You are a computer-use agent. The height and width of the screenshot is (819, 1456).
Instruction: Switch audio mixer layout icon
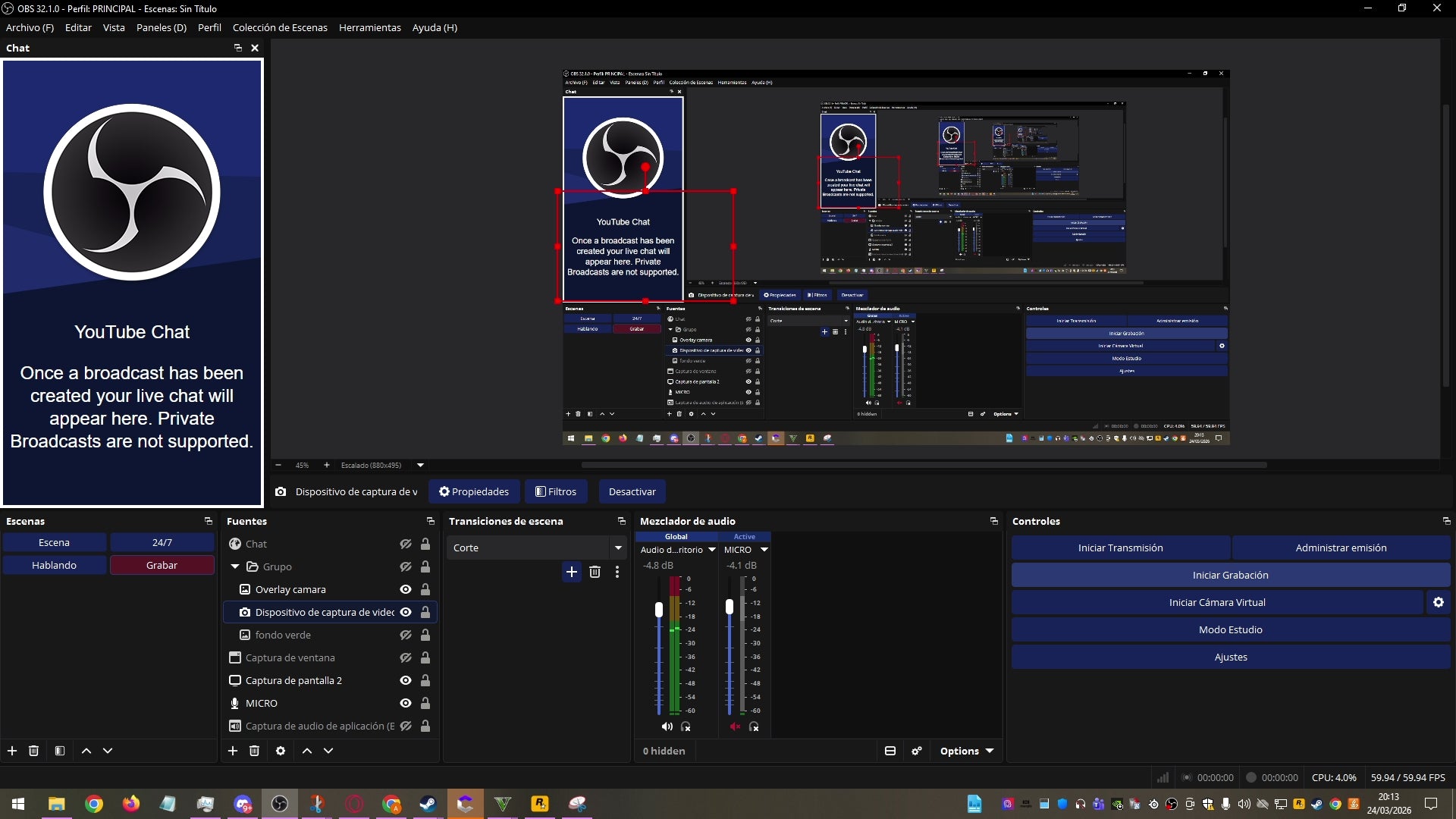pos(890,751)
